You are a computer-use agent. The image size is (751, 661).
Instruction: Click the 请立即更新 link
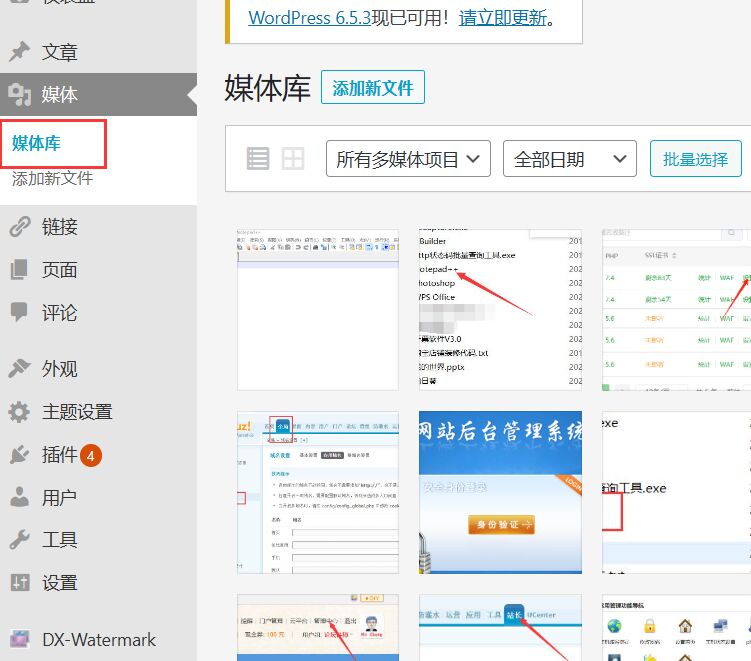point(504,17)
